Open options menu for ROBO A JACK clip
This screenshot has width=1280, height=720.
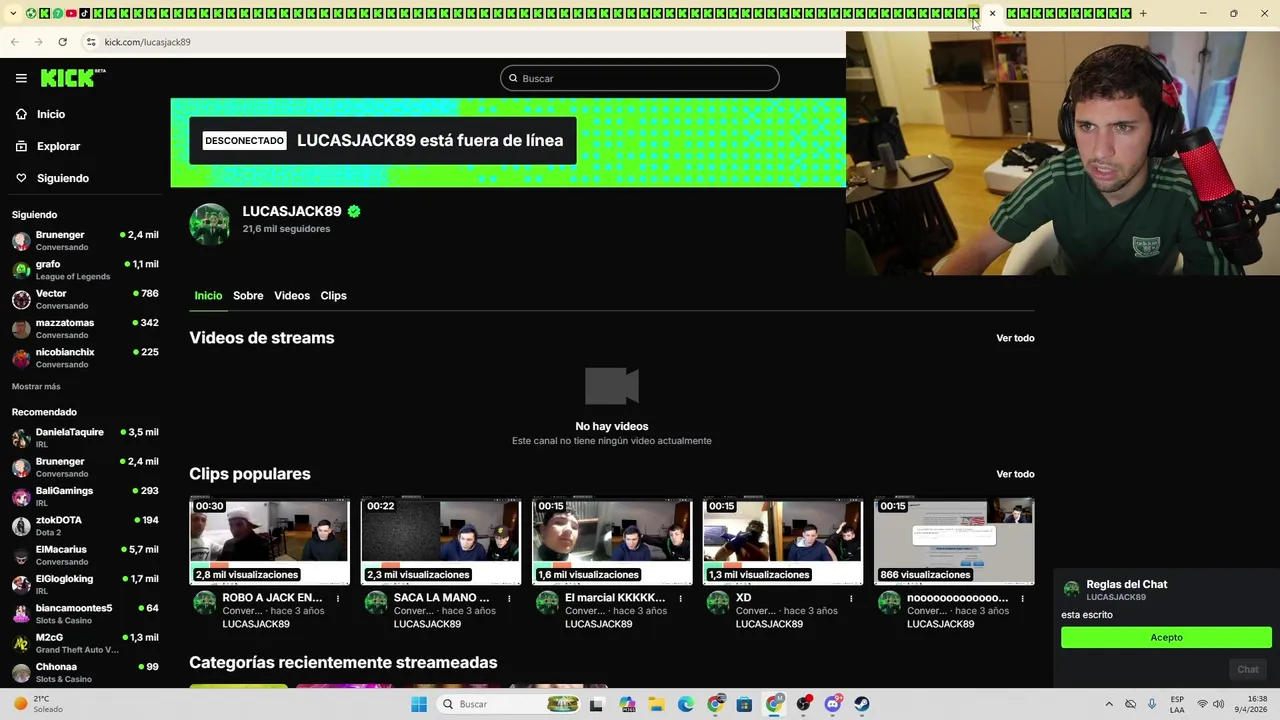pos(338,599)
